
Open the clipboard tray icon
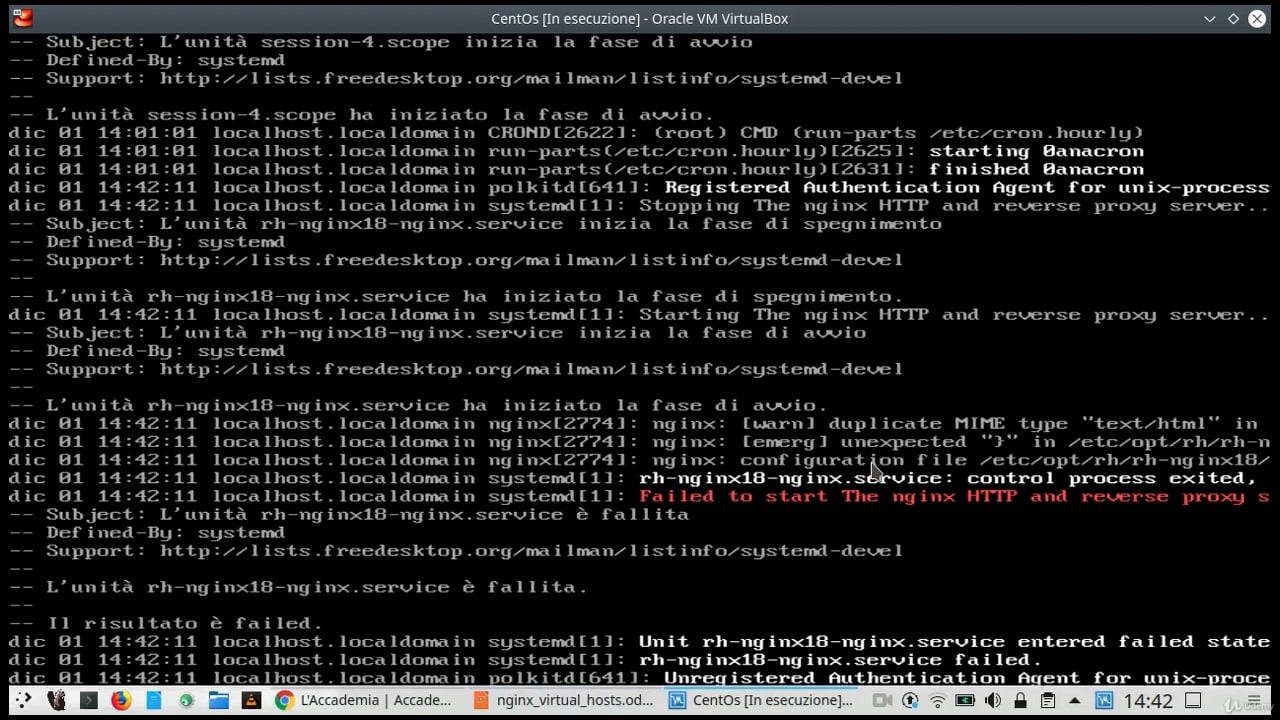[1048, 700]
